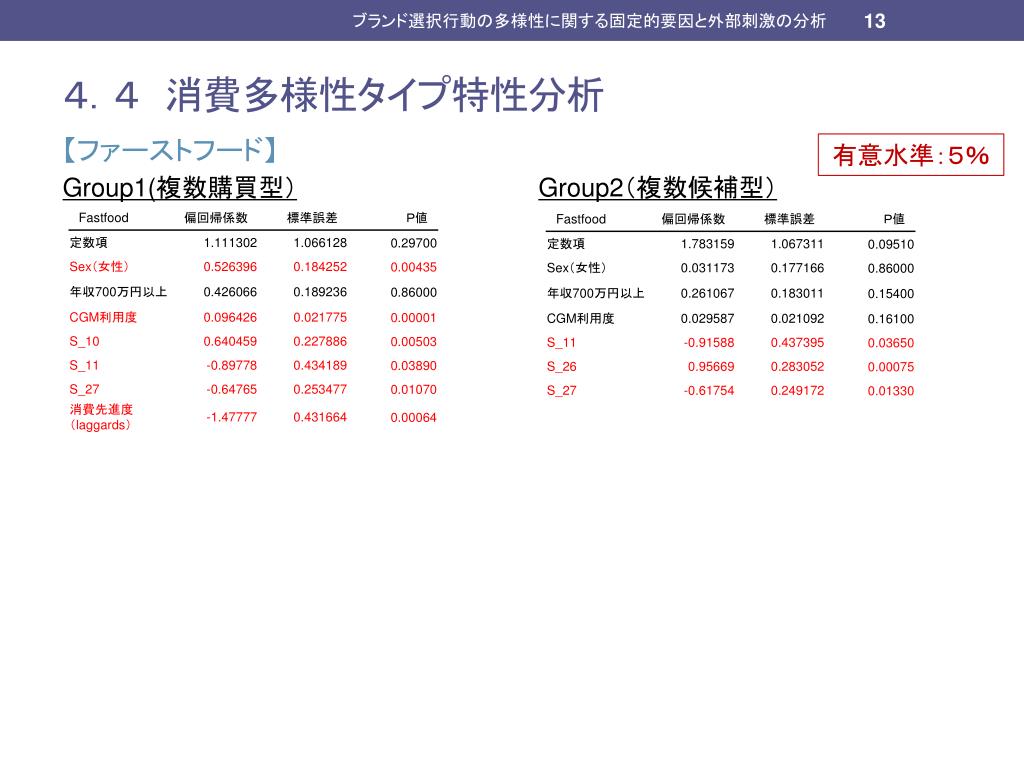Select the red value 0.096426
The height and width of the screenshot is (768, 1024).
click(230, 317)
